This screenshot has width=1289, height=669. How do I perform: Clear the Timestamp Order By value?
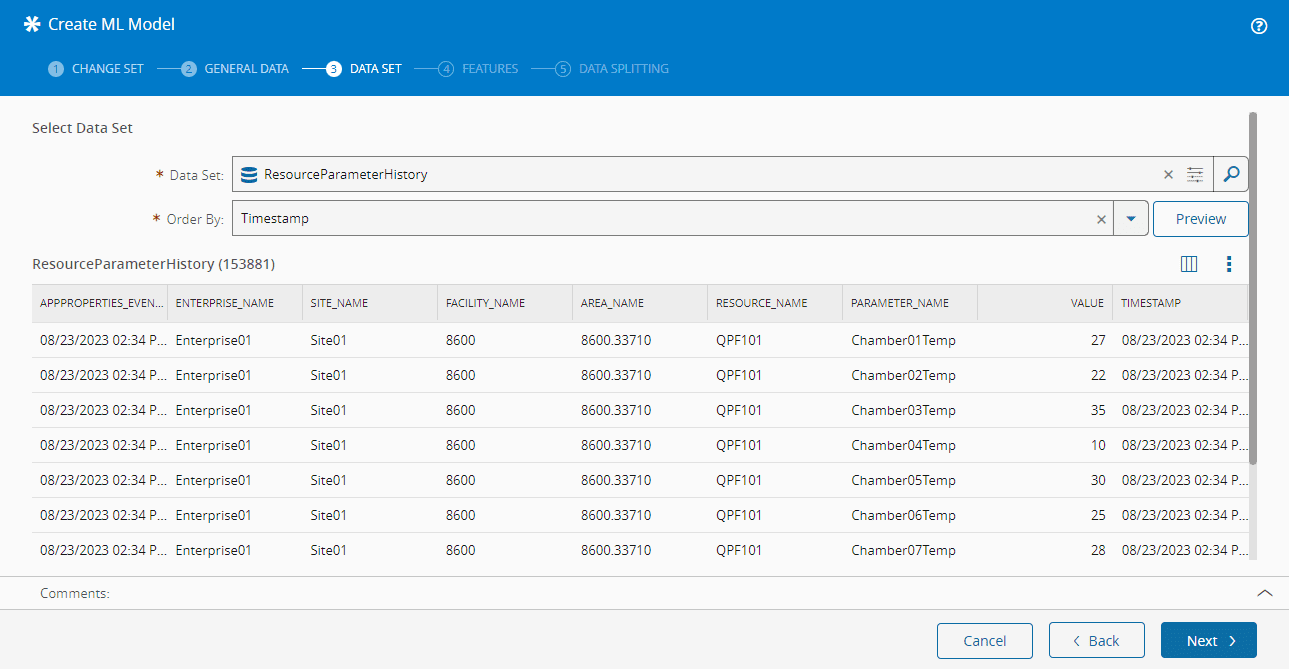1101,219
